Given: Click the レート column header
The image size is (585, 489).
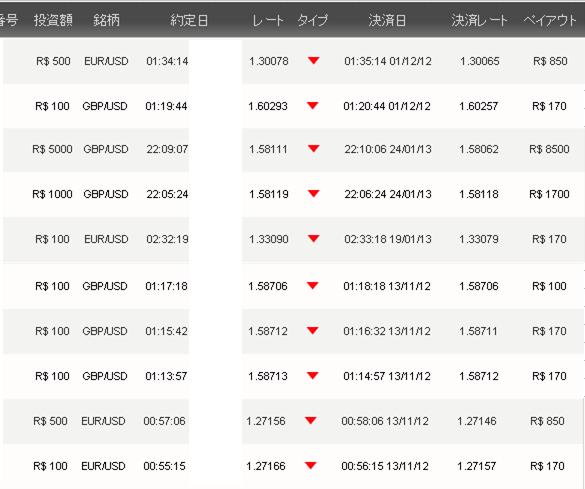Looking at the screenshot, I should pyautogui.click(x=268, y=20).
